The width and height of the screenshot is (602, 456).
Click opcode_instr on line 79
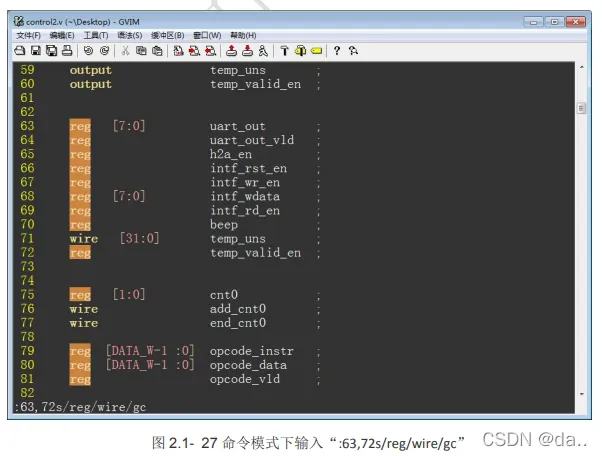(252, 351)
